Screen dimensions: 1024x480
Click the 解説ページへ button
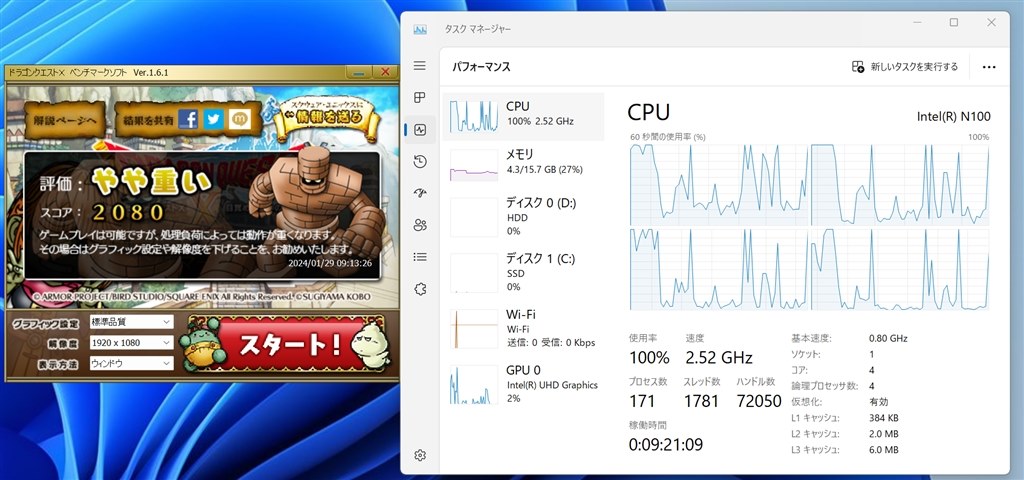pyautogui.click(x=65, y=120)
